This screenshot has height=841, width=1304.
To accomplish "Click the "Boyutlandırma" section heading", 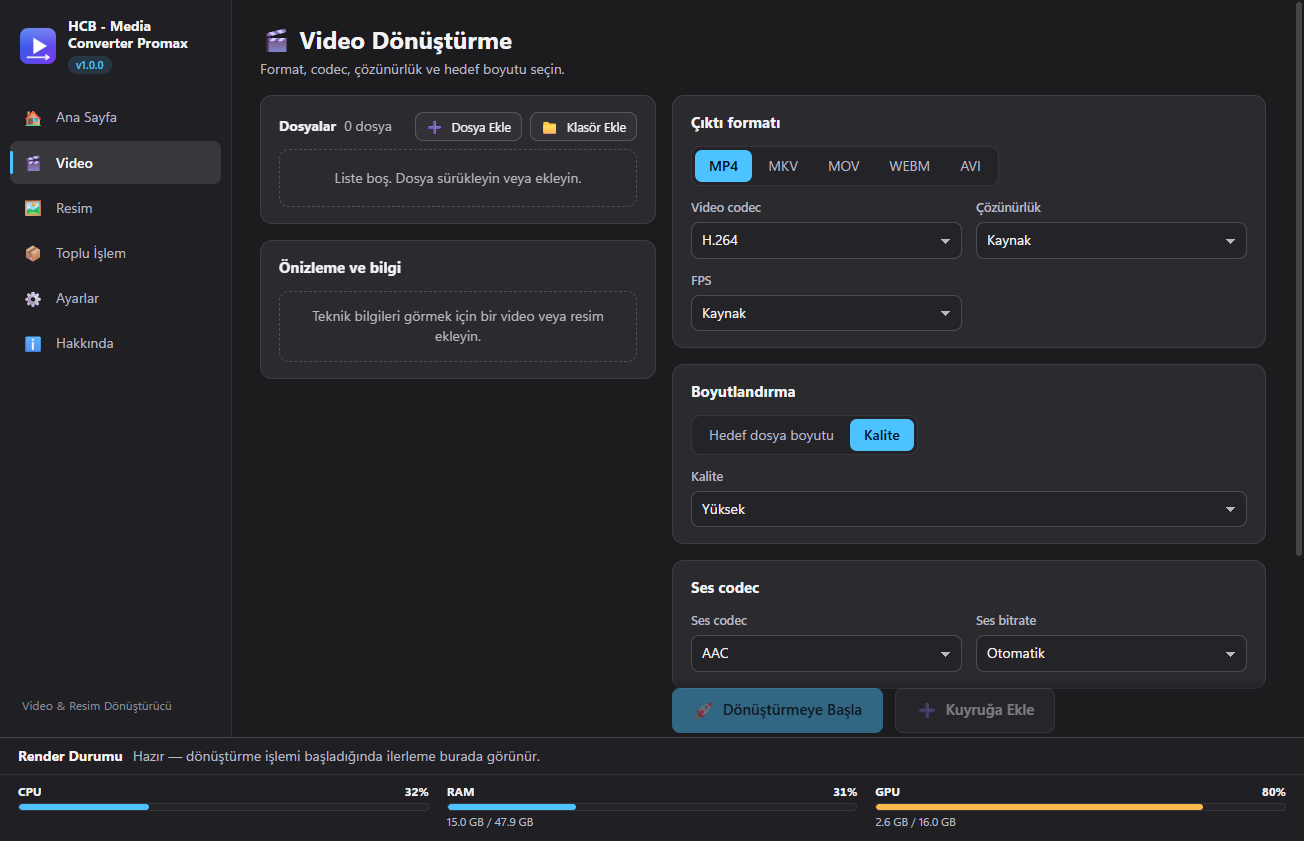I will coord(743,392).
